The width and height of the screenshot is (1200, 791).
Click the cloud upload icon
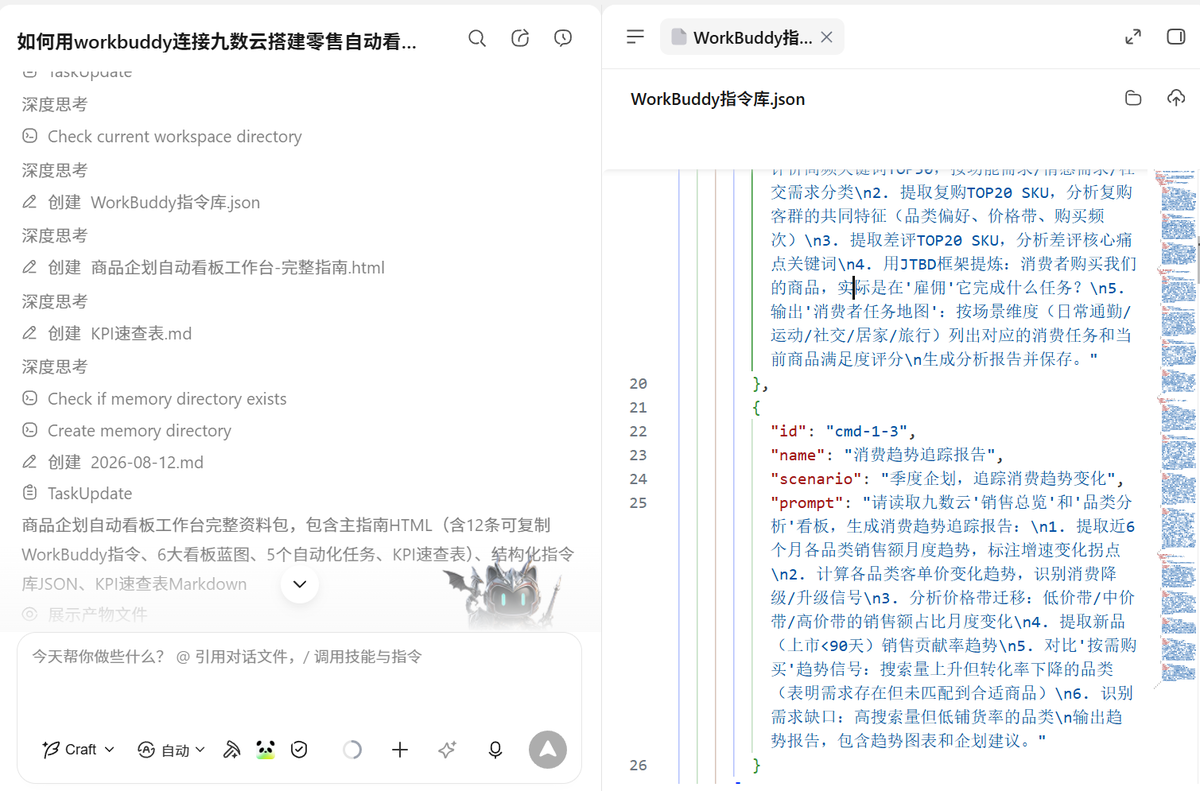1176,98
